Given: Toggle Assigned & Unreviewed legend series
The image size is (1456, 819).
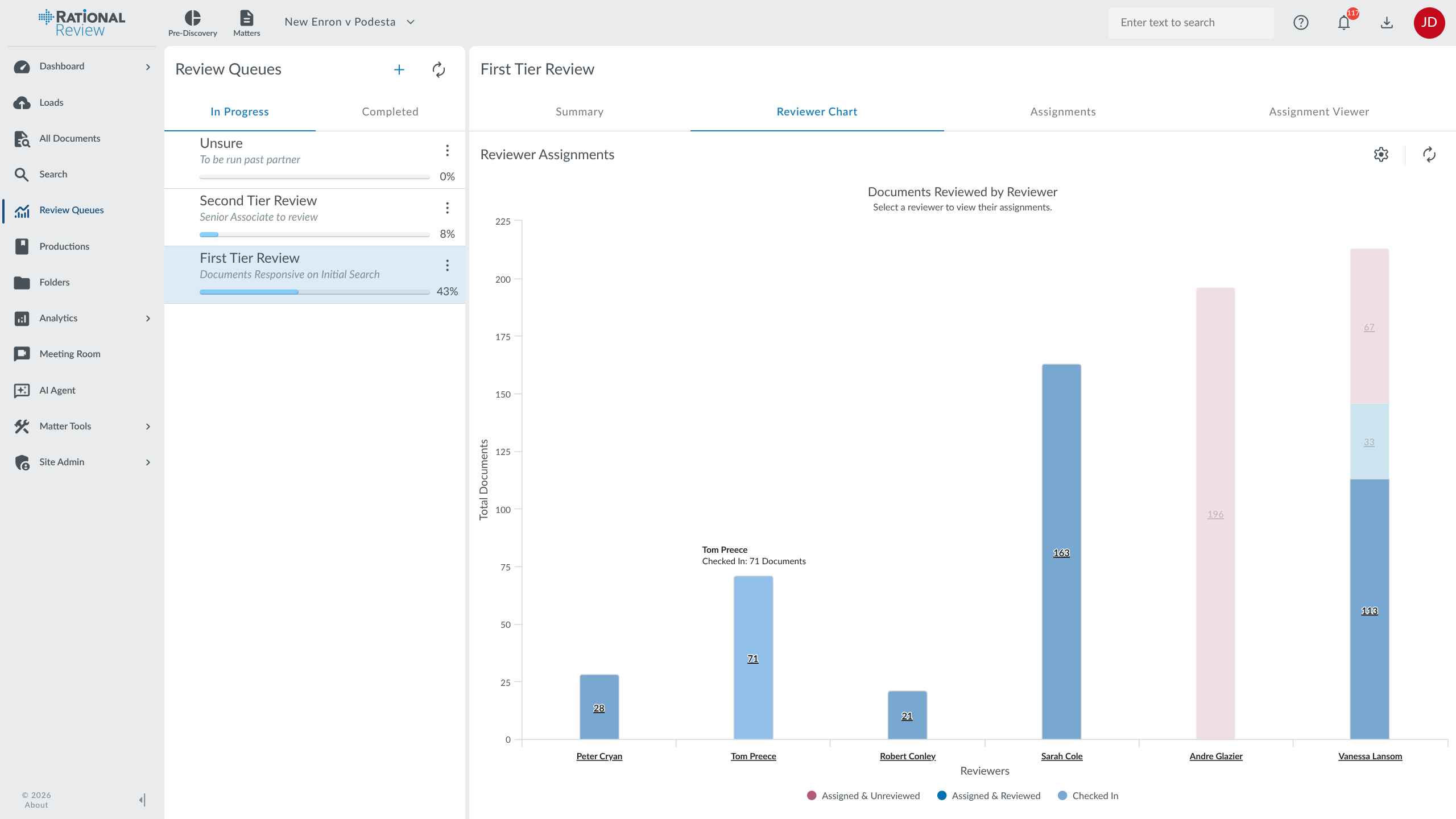Looking at the screenshot, I should [863, 796].
